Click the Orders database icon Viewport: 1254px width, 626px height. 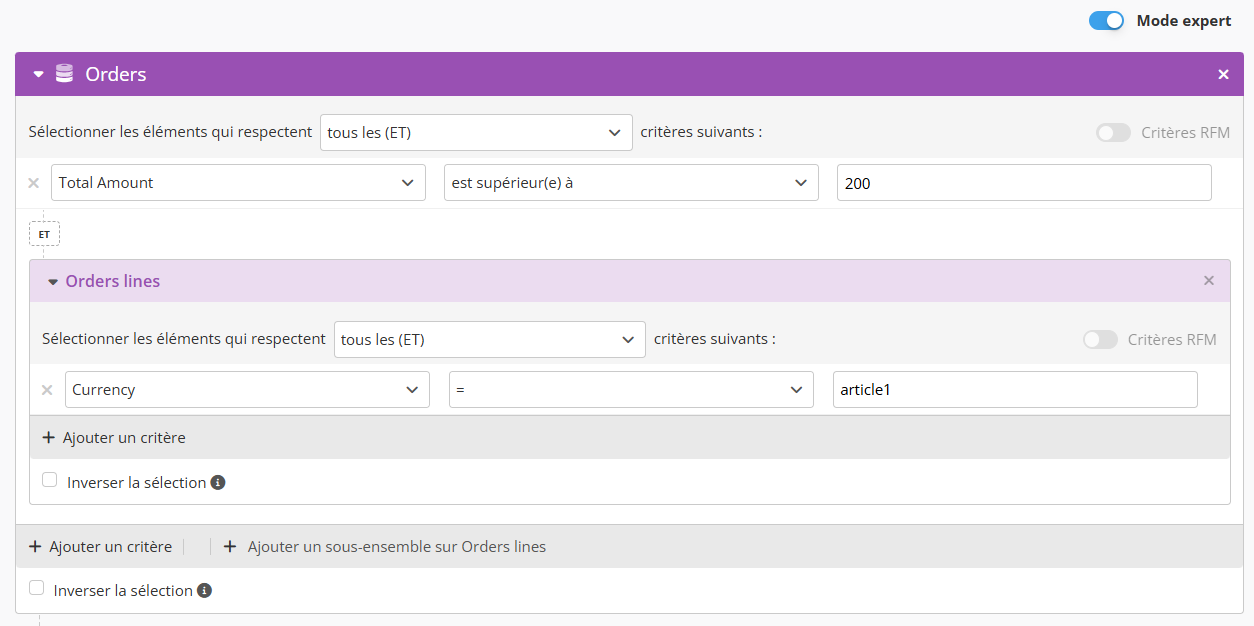64,74
